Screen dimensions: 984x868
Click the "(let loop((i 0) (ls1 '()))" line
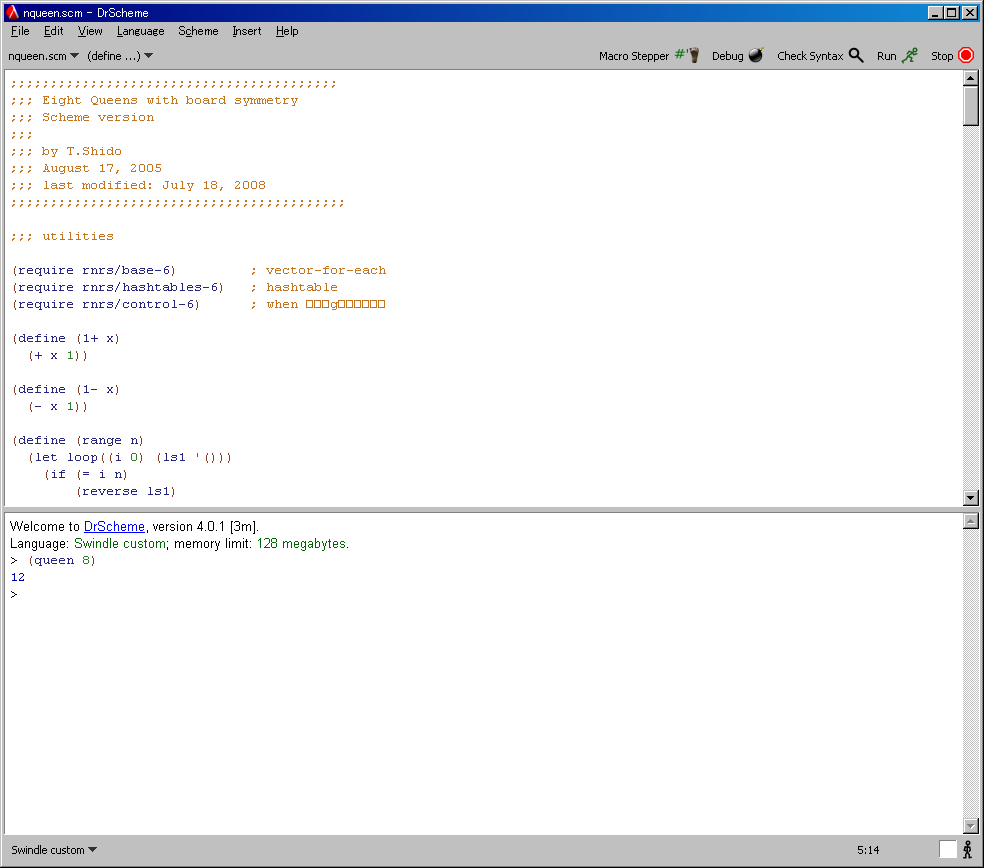[130, 458]
